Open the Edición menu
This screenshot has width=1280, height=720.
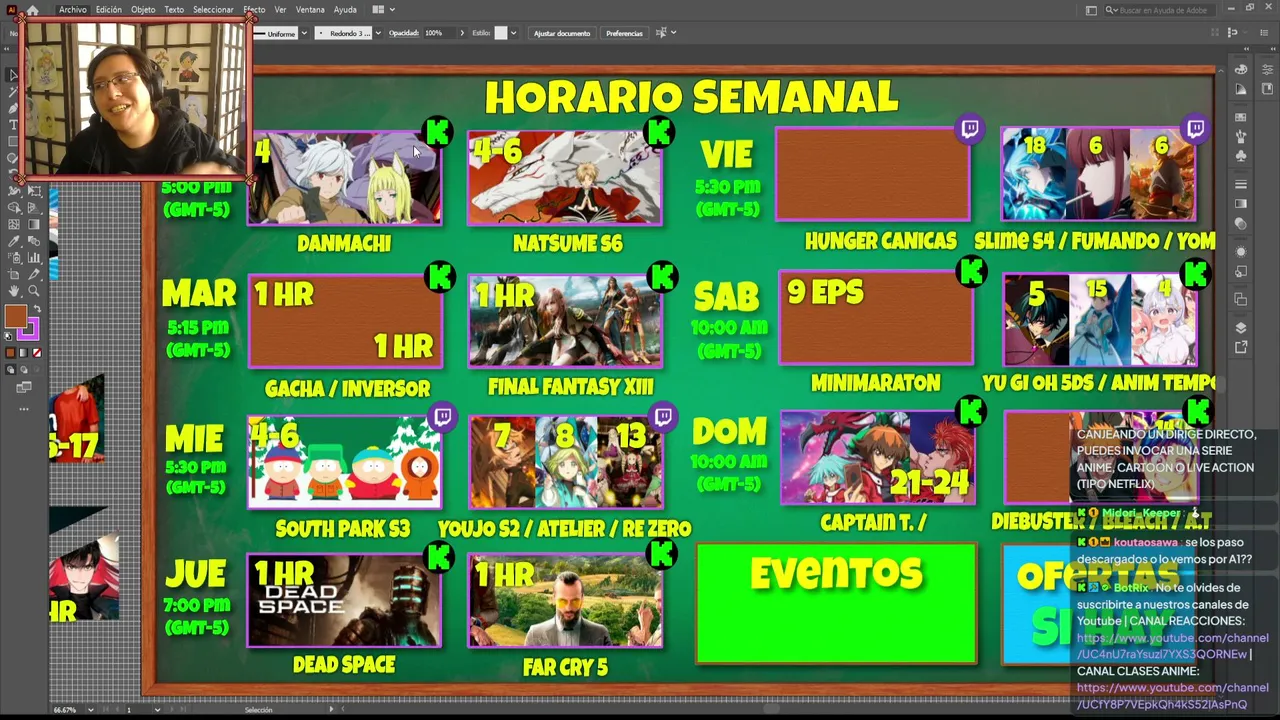(109, 10)
